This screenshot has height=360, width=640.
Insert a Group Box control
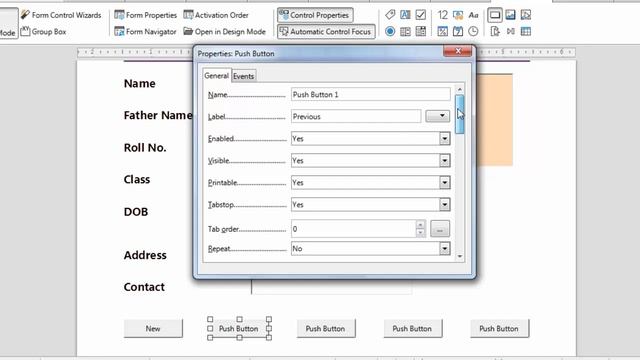[x=43, y=31]
